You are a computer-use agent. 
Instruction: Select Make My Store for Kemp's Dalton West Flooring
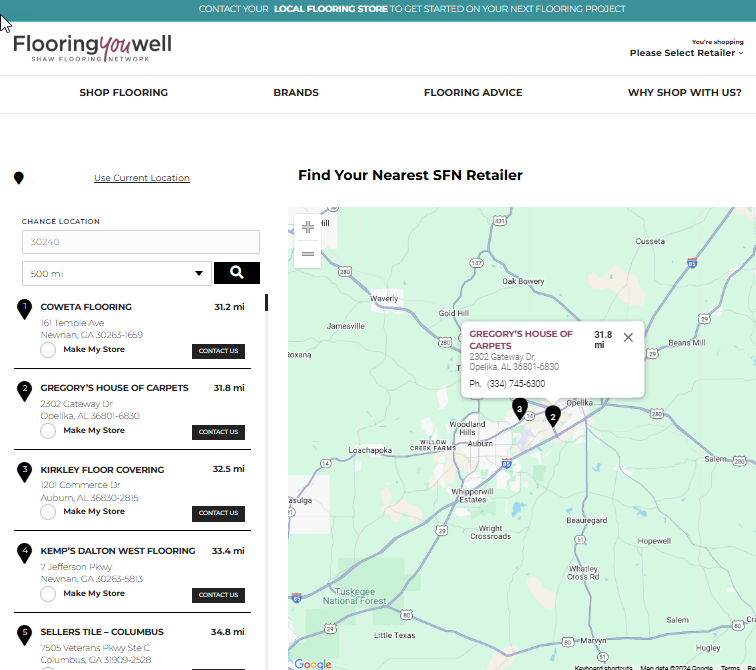click(x=48, y=594)
